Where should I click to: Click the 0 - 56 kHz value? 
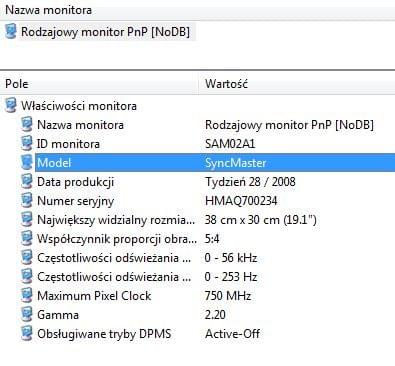coord(231,258)
